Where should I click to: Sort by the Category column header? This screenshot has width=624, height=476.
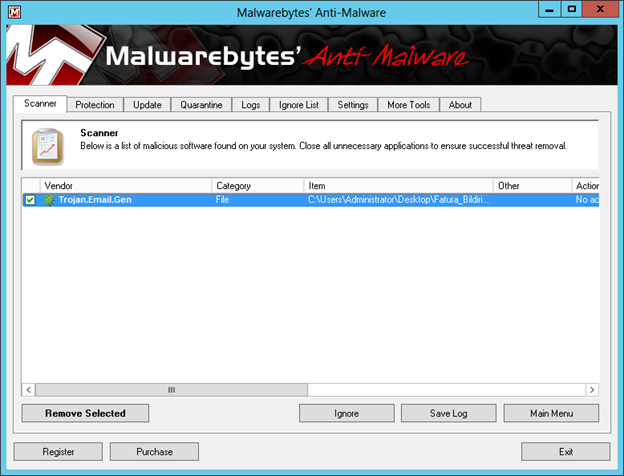(x=258, y=186)
